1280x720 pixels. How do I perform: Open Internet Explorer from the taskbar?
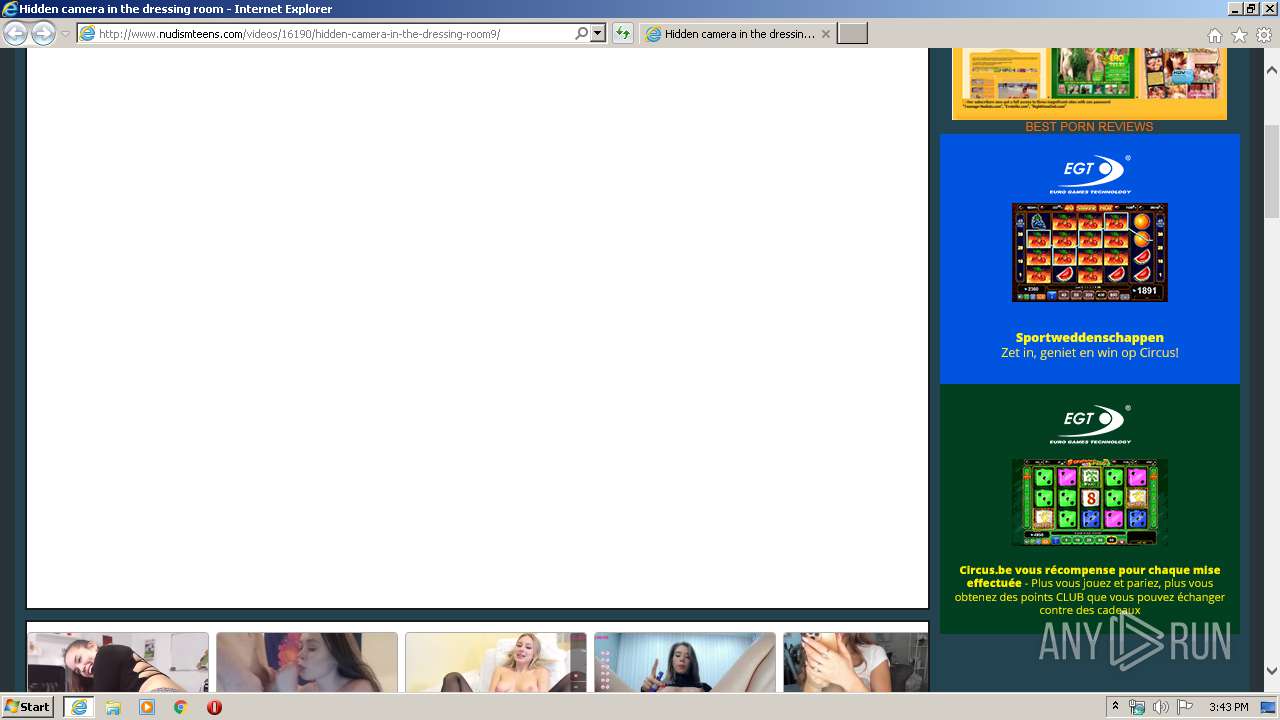coord(79,707)
